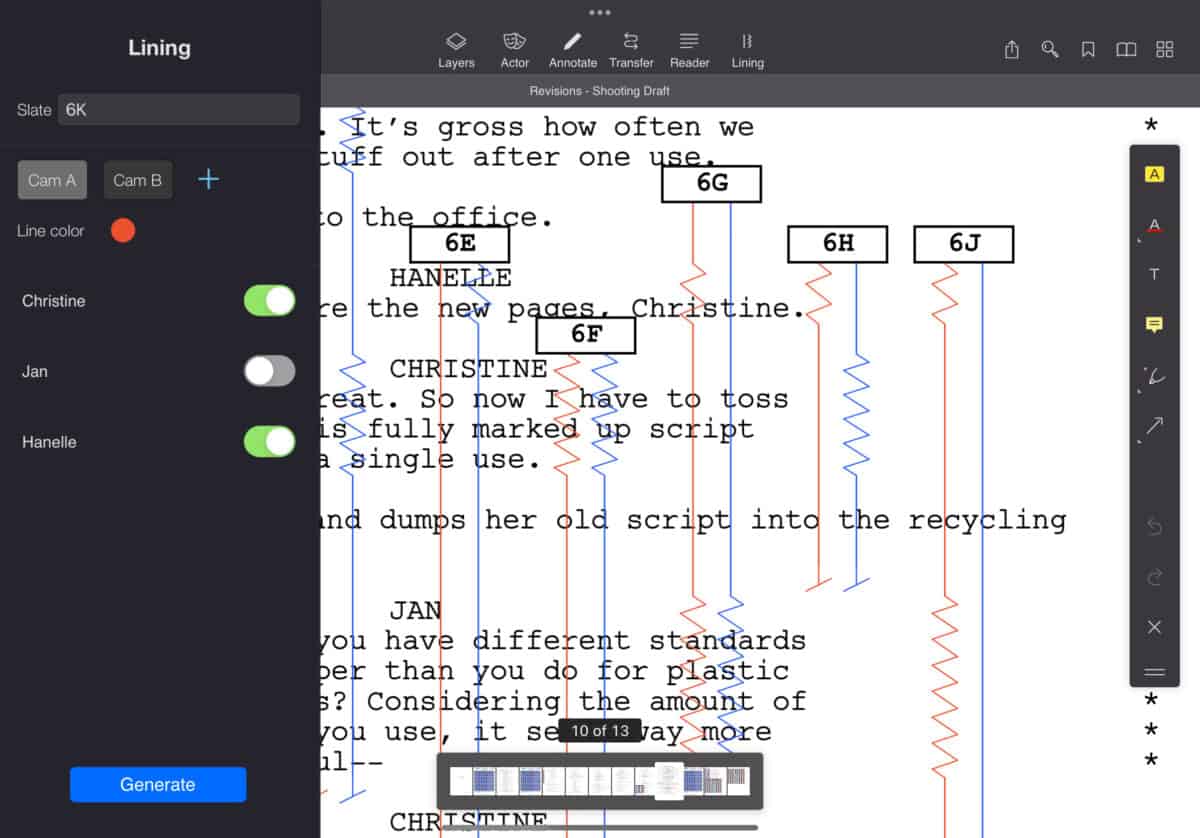Open the Lining panel
The width and height of the screenshot is (1200, 838).
click(747, 48)
